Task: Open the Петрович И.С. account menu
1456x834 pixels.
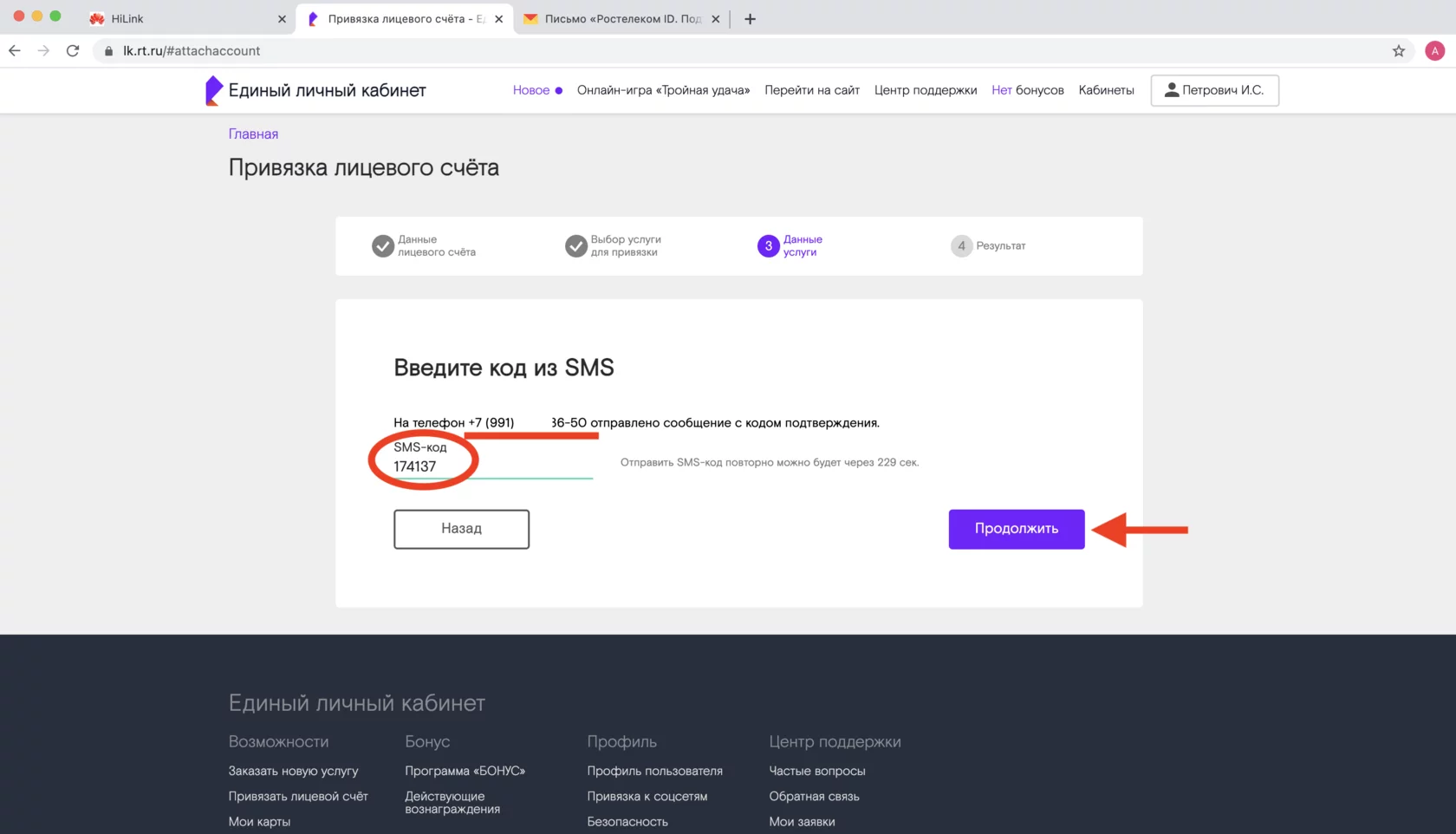Action: pos(1213,90)
